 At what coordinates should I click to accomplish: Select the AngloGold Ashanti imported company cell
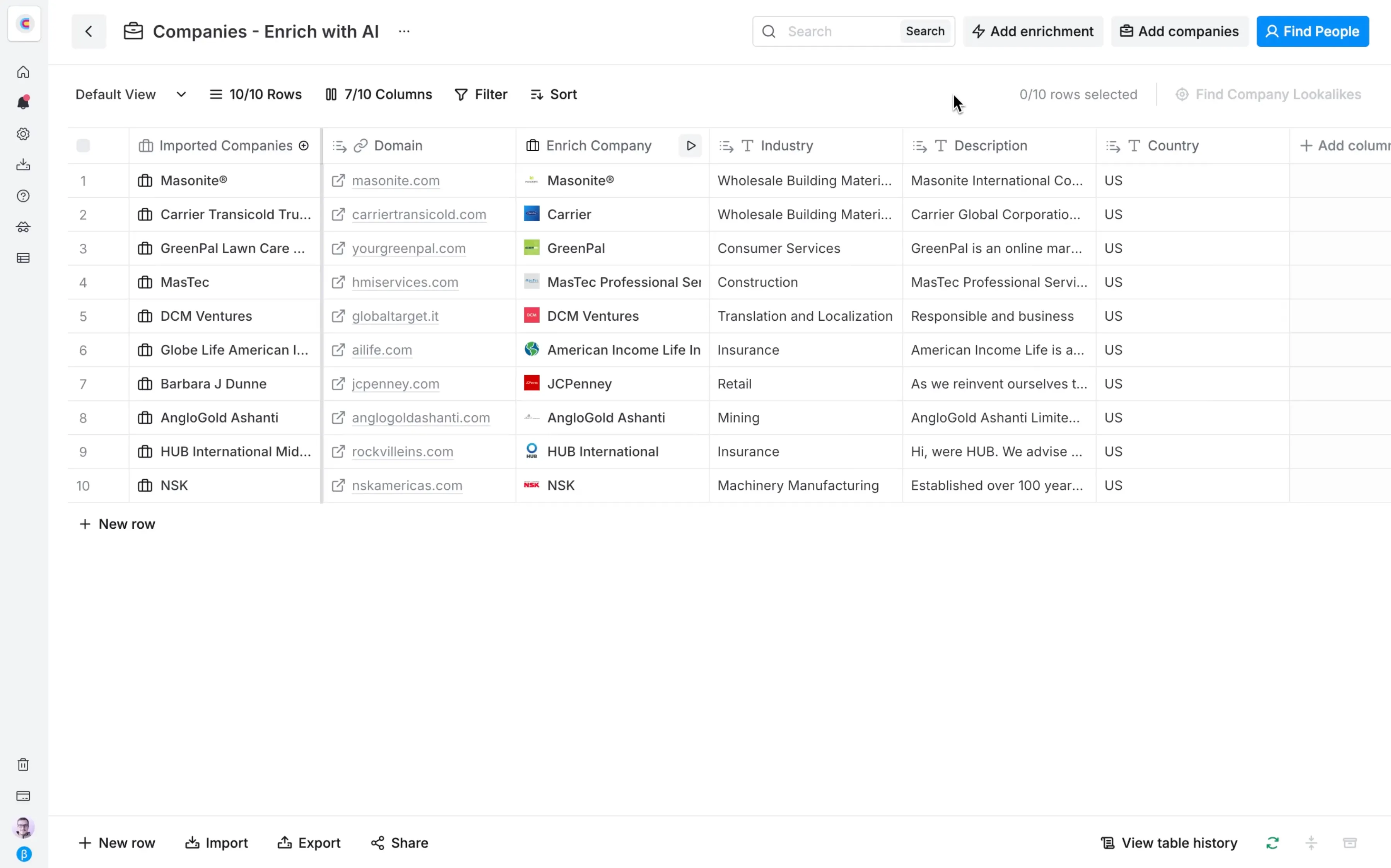(225, 418)
